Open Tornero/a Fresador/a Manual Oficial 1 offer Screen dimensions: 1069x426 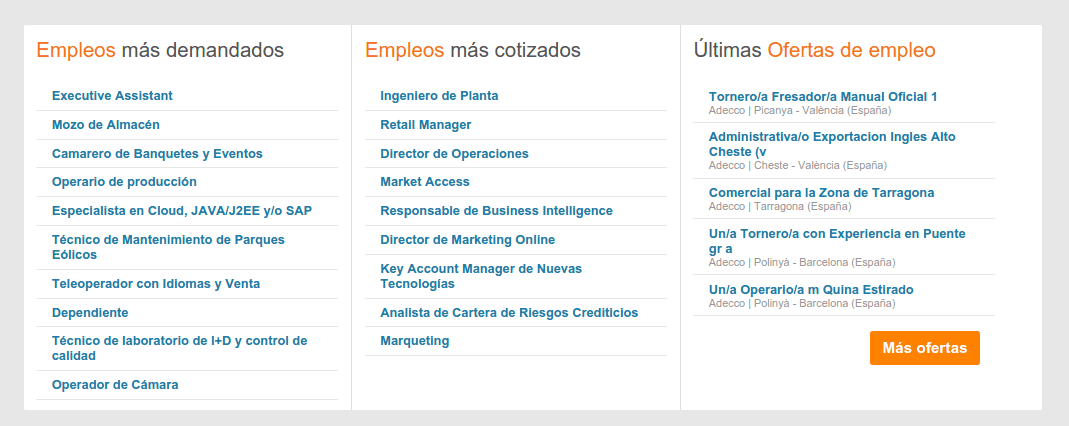[x=823, y=97]
